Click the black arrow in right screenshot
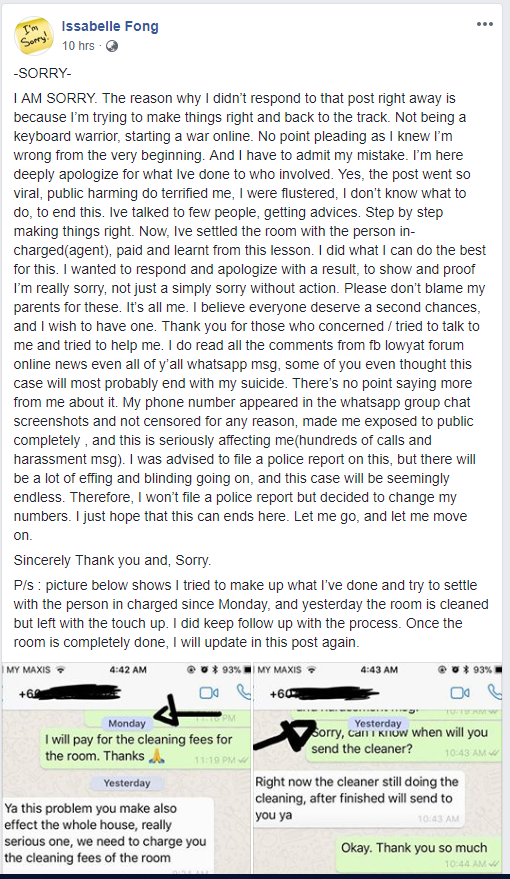Viewport: 510px width, 879px height. tap(284, 734)
